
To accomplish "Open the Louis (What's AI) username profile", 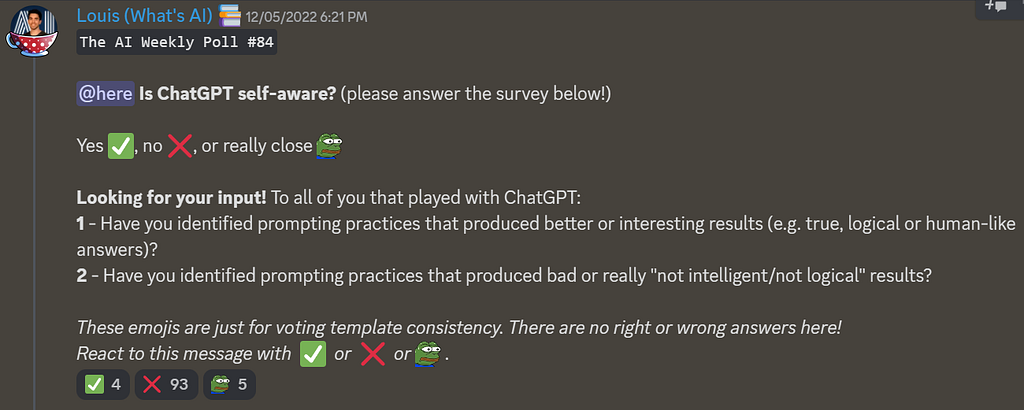I will [145, 14].
